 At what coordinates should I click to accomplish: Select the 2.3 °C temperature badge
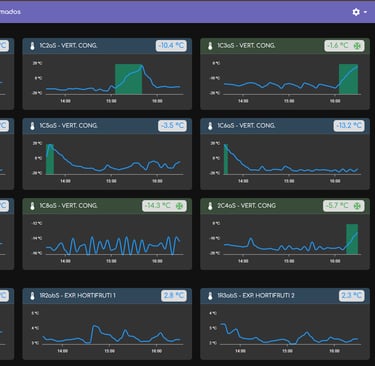click(x=351, y=296)
